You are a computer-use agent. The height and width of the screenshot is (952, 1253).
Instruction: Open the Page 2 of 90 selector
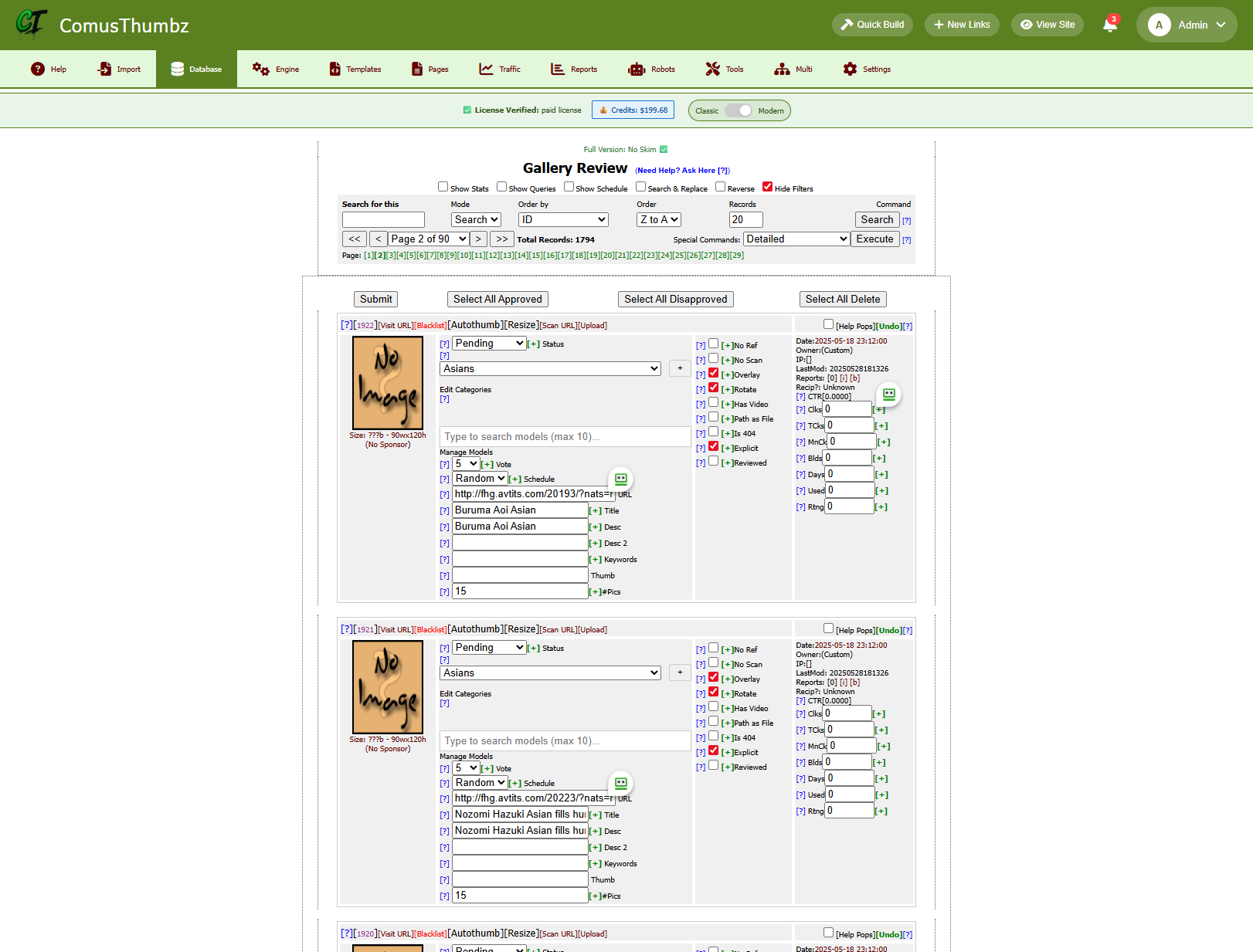[x=427, y=239]
